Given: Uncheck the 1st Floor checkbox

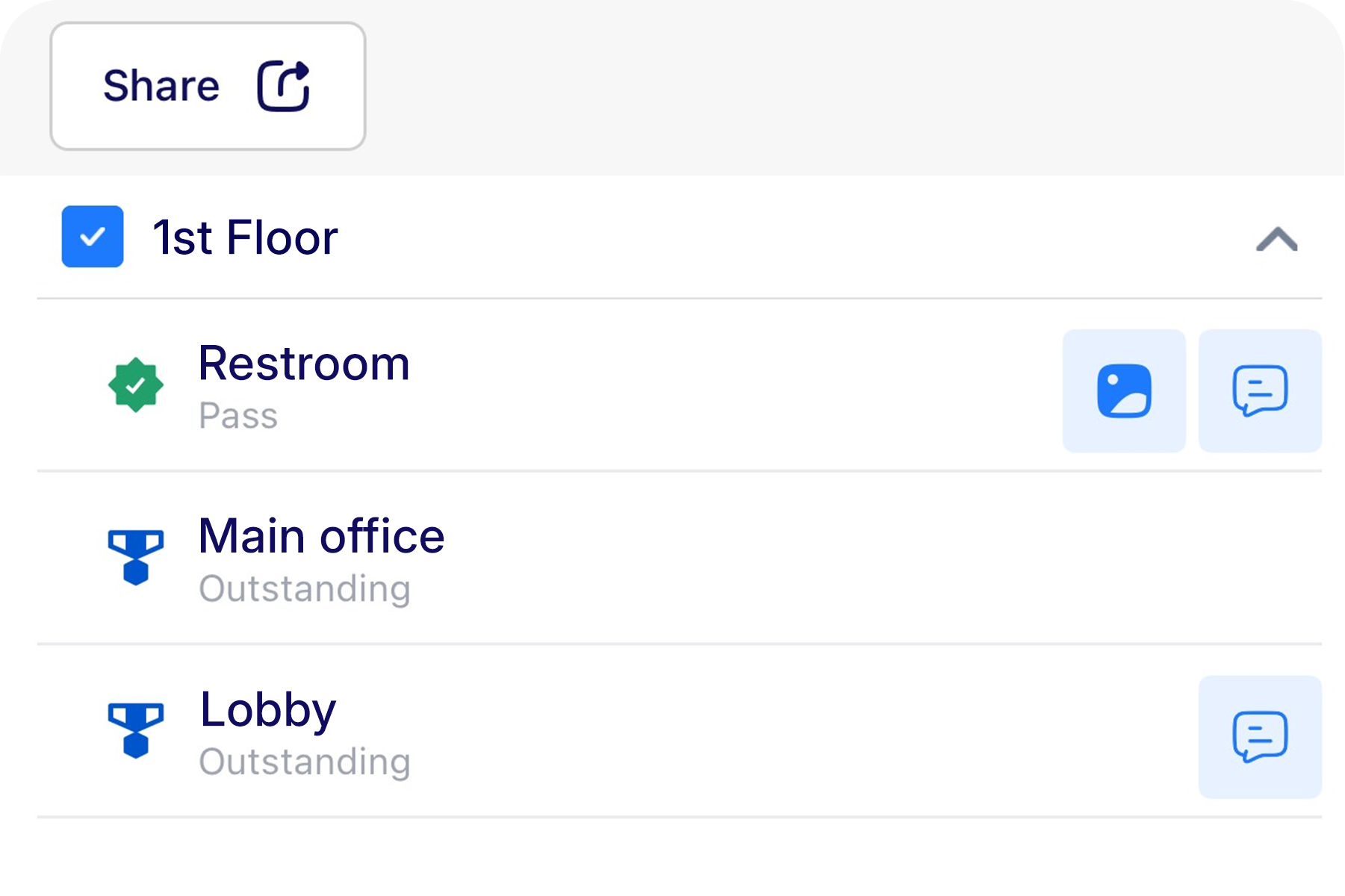Looking at the screenshot, I should [93, 237].
